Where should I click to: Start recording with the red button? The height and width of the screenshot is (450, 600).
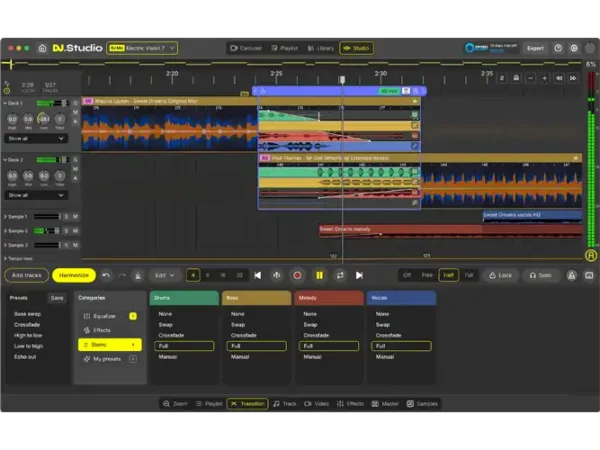297,275
